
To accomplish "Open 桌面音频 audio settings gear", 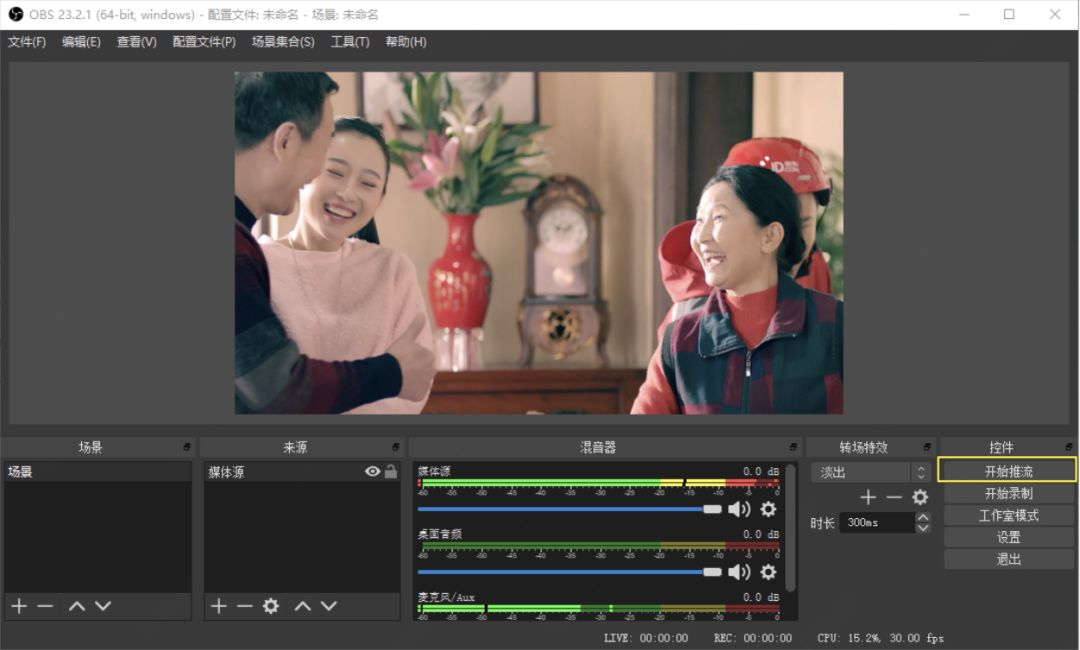I will [x=768, y=572].
